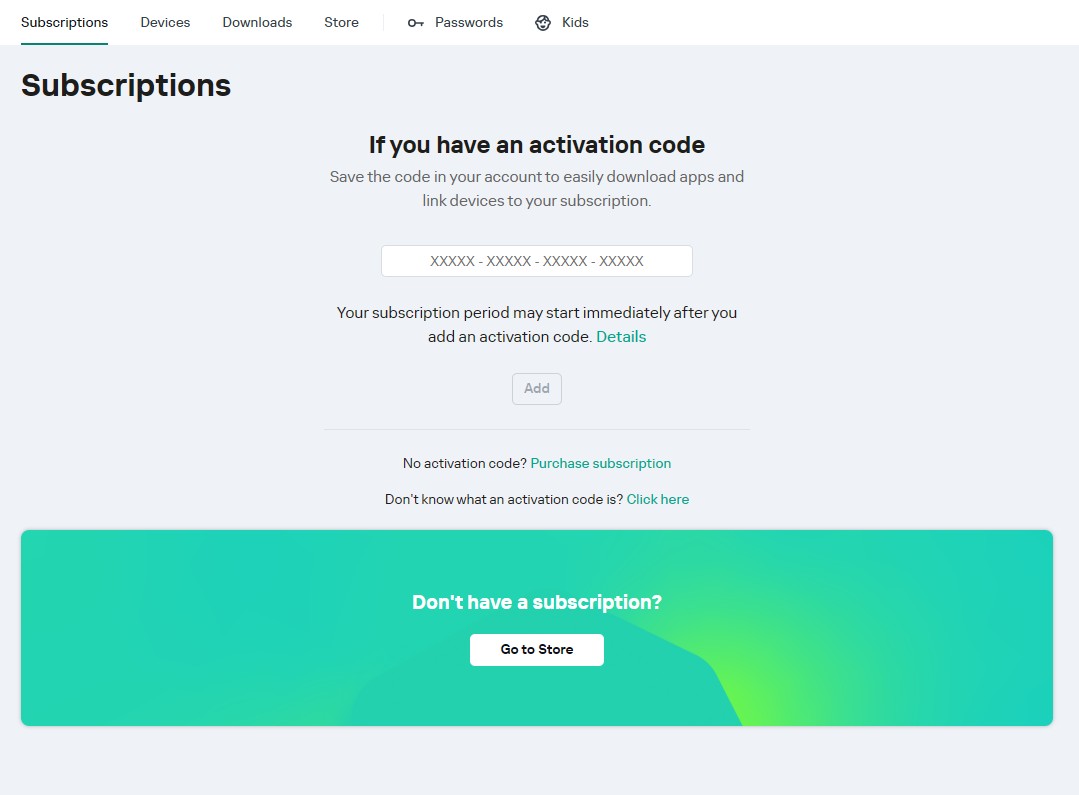Click the 'If you have an activation code' heading
The image size is (1079, 795).
tap(537, 145)
